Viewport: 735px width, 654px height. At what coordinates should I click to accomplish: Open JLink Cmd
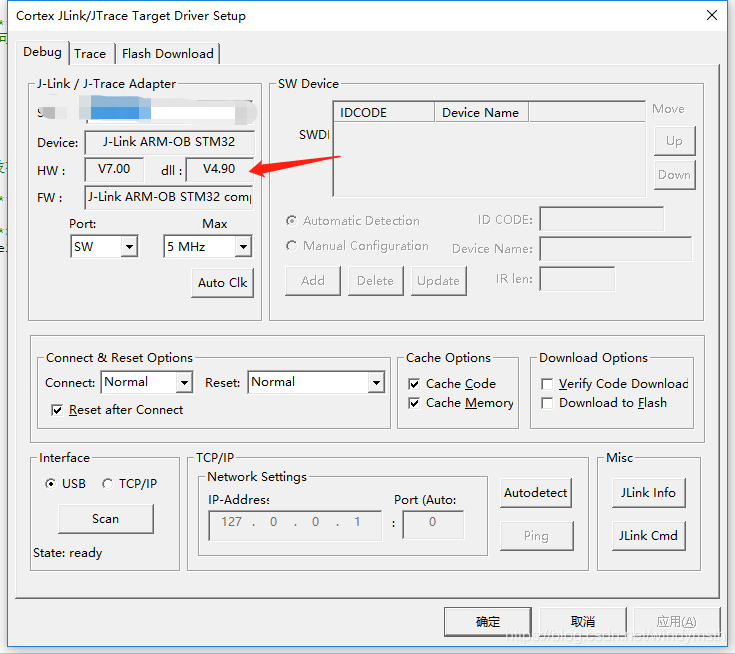coord(649,536)
